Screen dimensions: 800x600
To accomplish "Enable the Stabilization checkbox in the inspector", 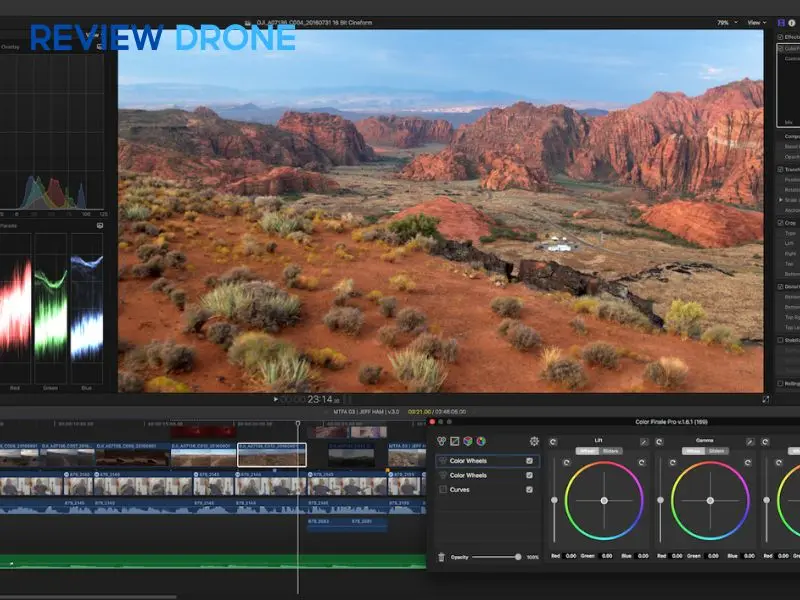I will pos(780,340).
